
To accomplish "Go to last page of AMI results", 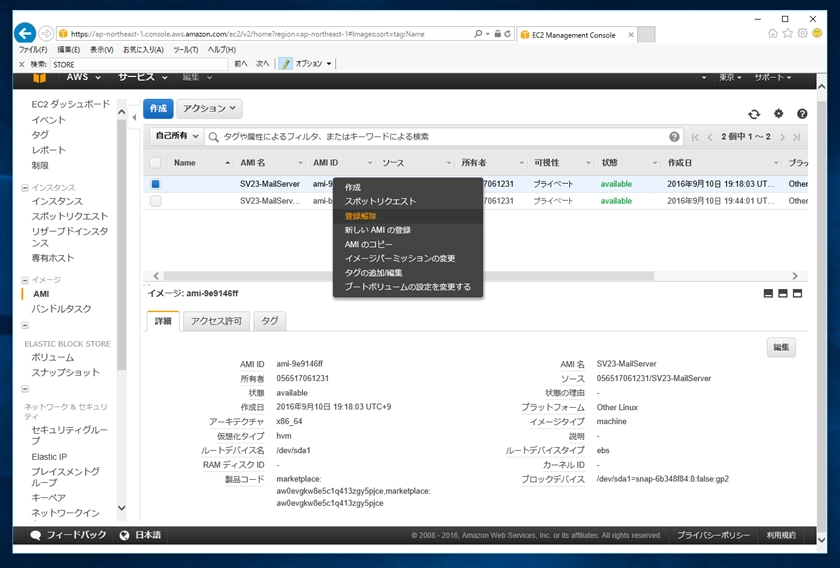I will click(797, 137).
